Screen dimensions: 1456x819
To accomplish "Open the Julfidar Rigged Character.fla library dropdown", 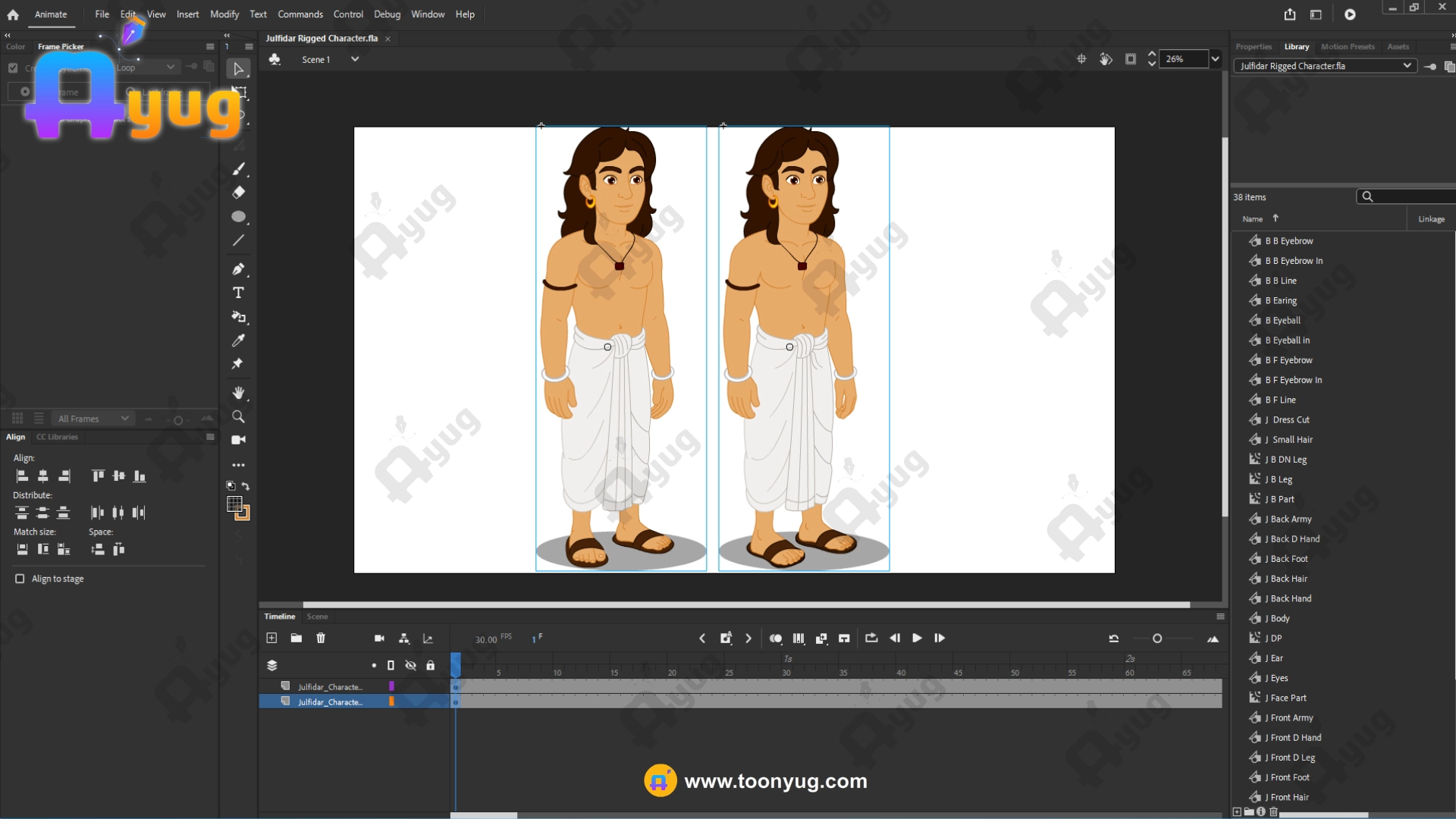I will tap(1407, 66).
